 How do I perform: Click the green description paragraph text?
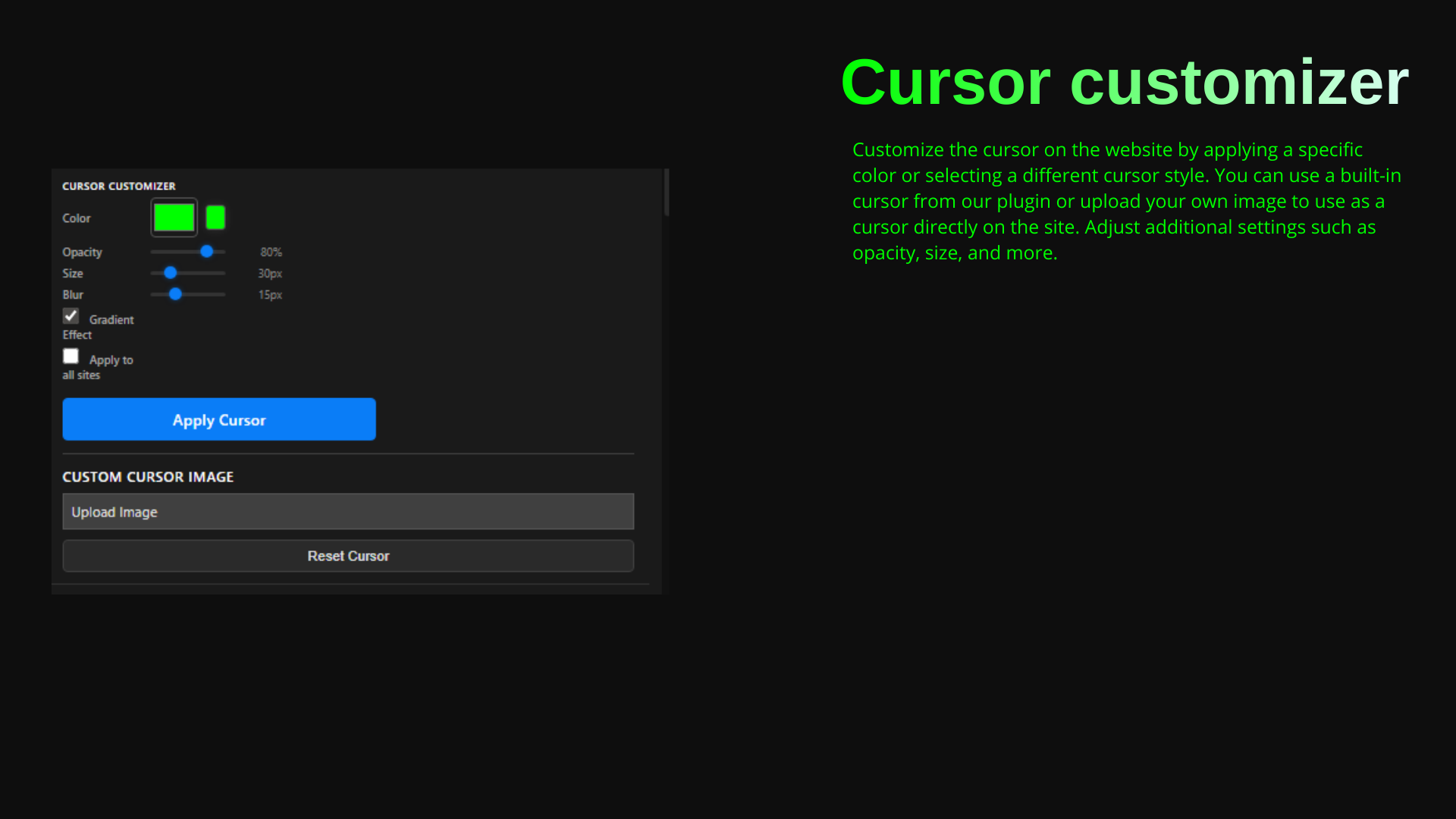[x=1125, y=201]
